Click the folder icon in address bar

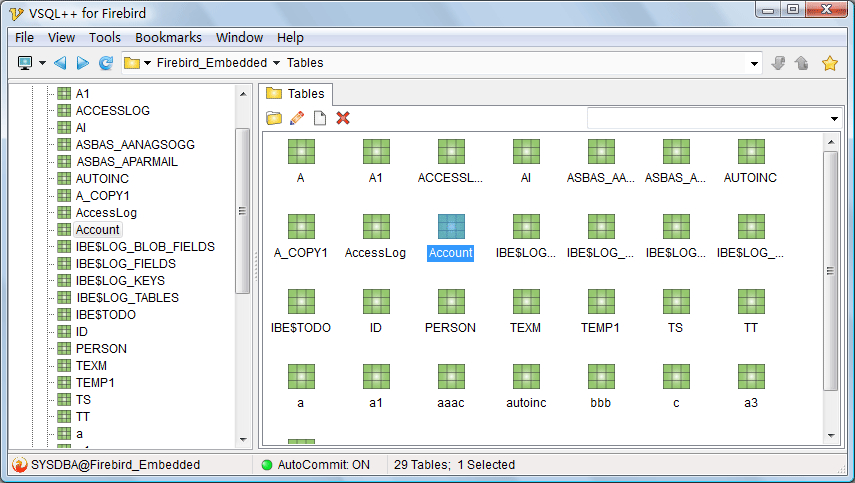point(132,63)
